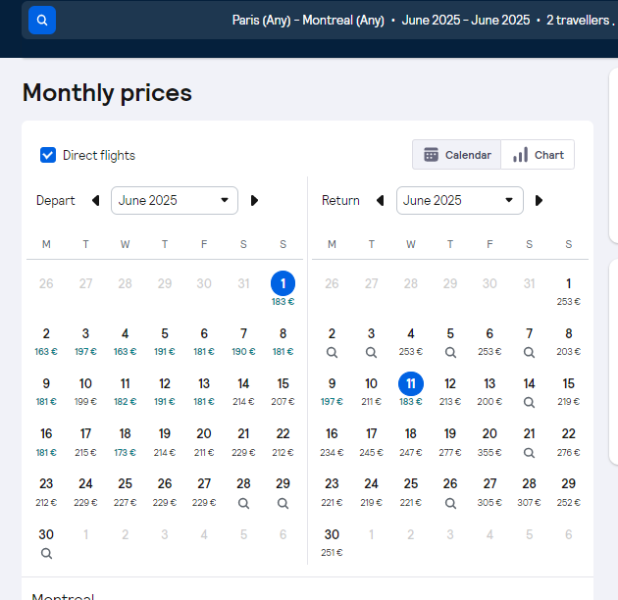
Task: Select return June 29 at 252 €
Action: tap(569, 492)
